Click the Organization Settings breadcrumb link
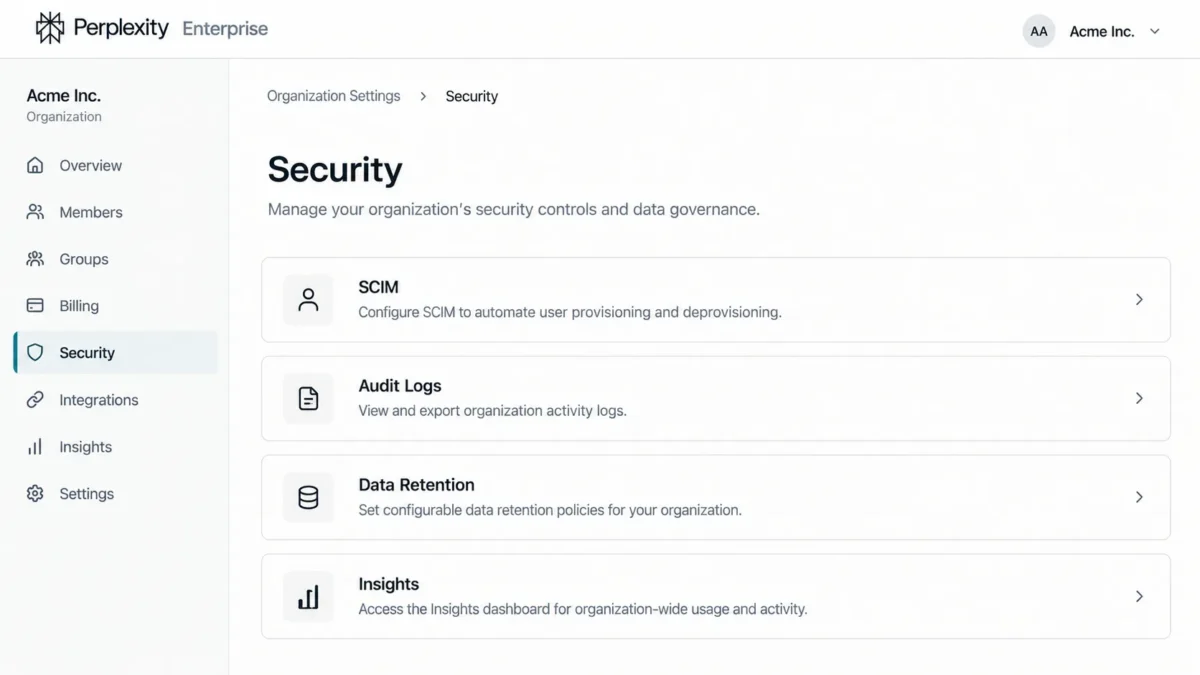Image resolution: width=1200 pixels, height=675 pixels. click(x=333, y=96)
